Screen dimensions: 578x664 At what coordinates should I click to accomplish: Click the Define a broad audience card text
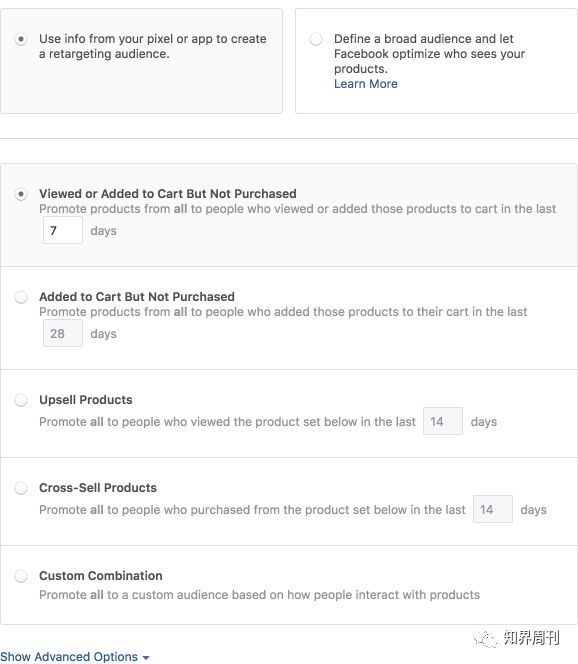tap(429, 54)
